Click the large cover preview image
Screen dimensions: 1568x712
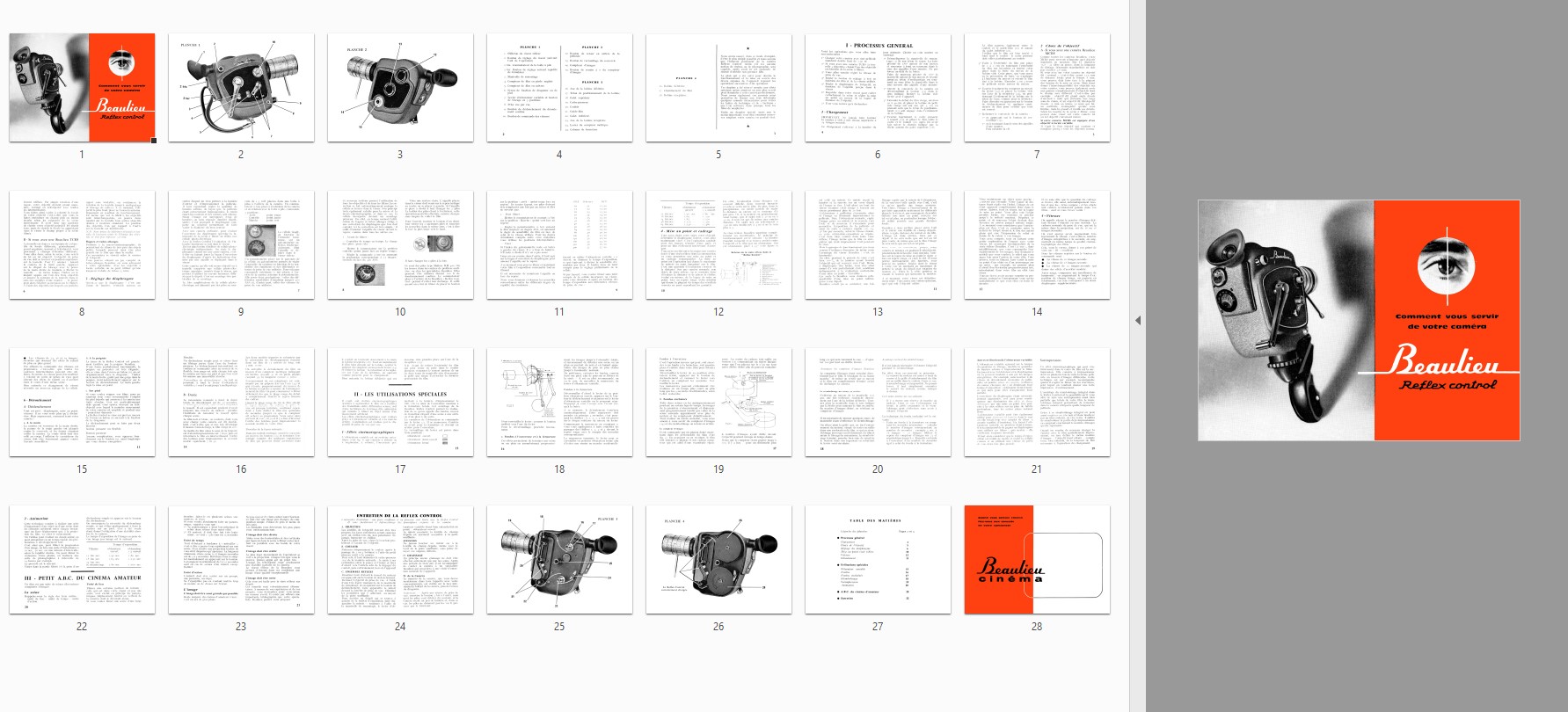coord(1359,320)
